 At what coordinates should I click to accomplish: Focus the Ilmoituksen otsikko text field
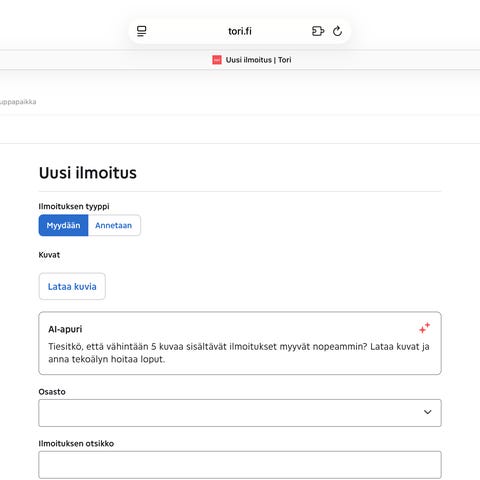point(240,465)
